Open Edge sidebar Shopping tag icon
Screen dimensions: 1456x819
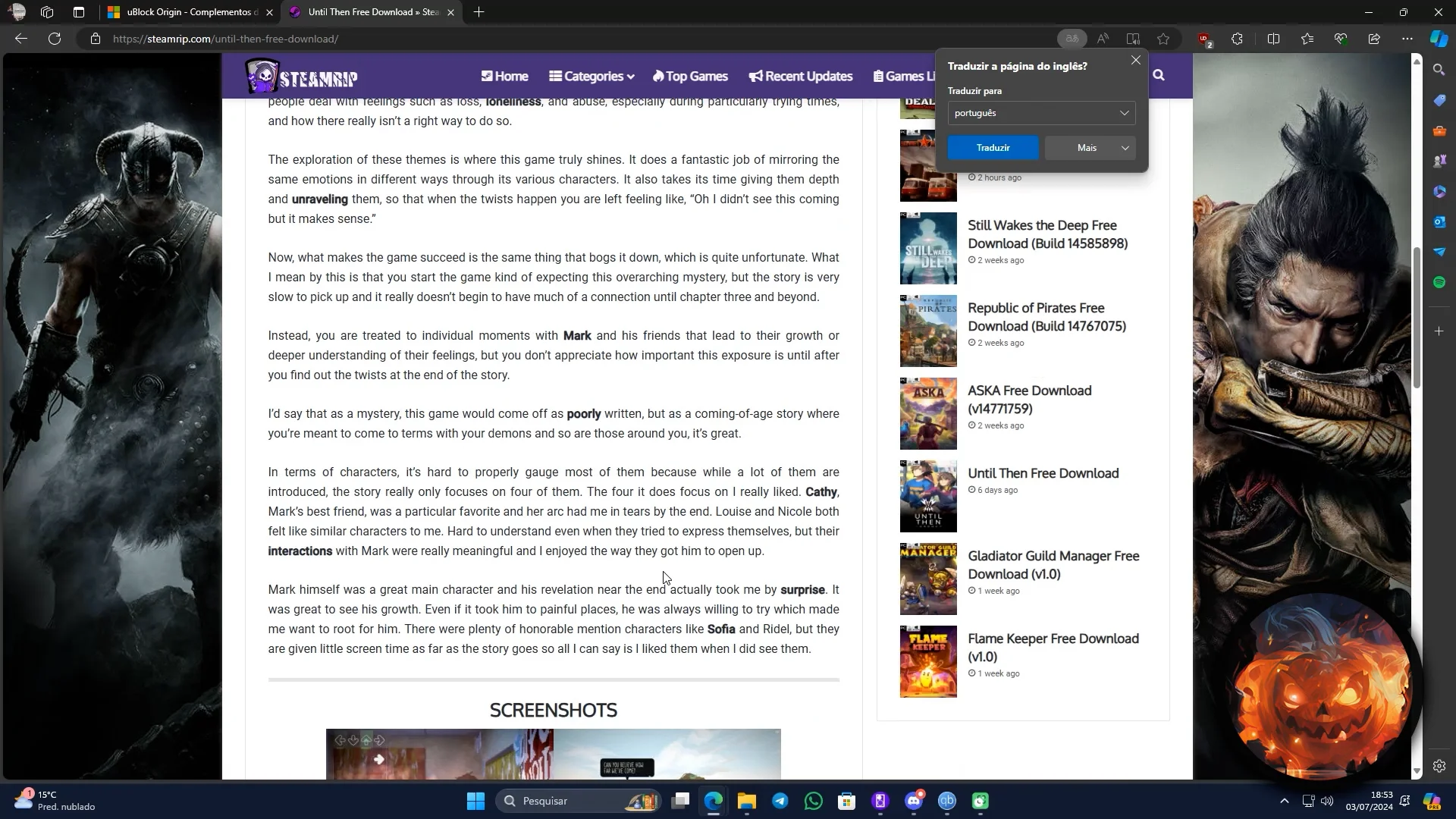pyautogui.click(x=1439, y=100)
